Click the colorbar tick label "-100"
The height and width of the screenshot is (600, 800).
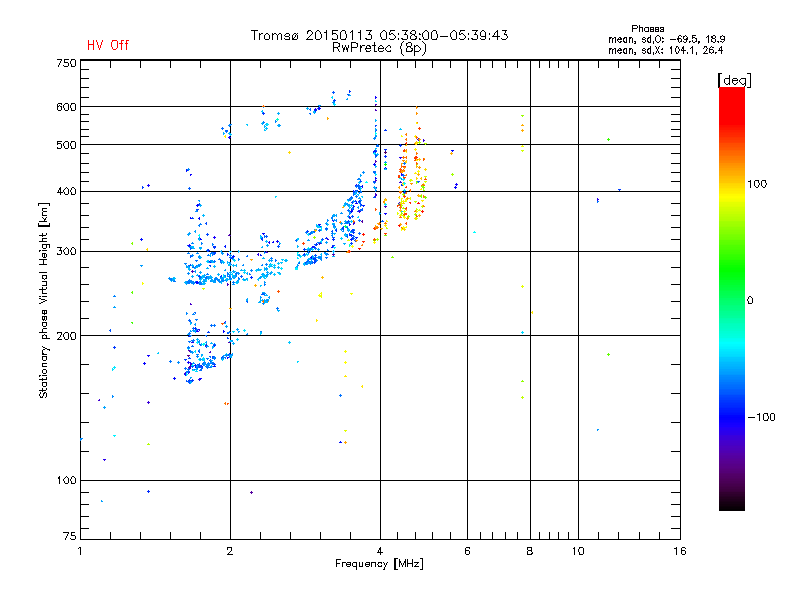(x=761, y=417)
